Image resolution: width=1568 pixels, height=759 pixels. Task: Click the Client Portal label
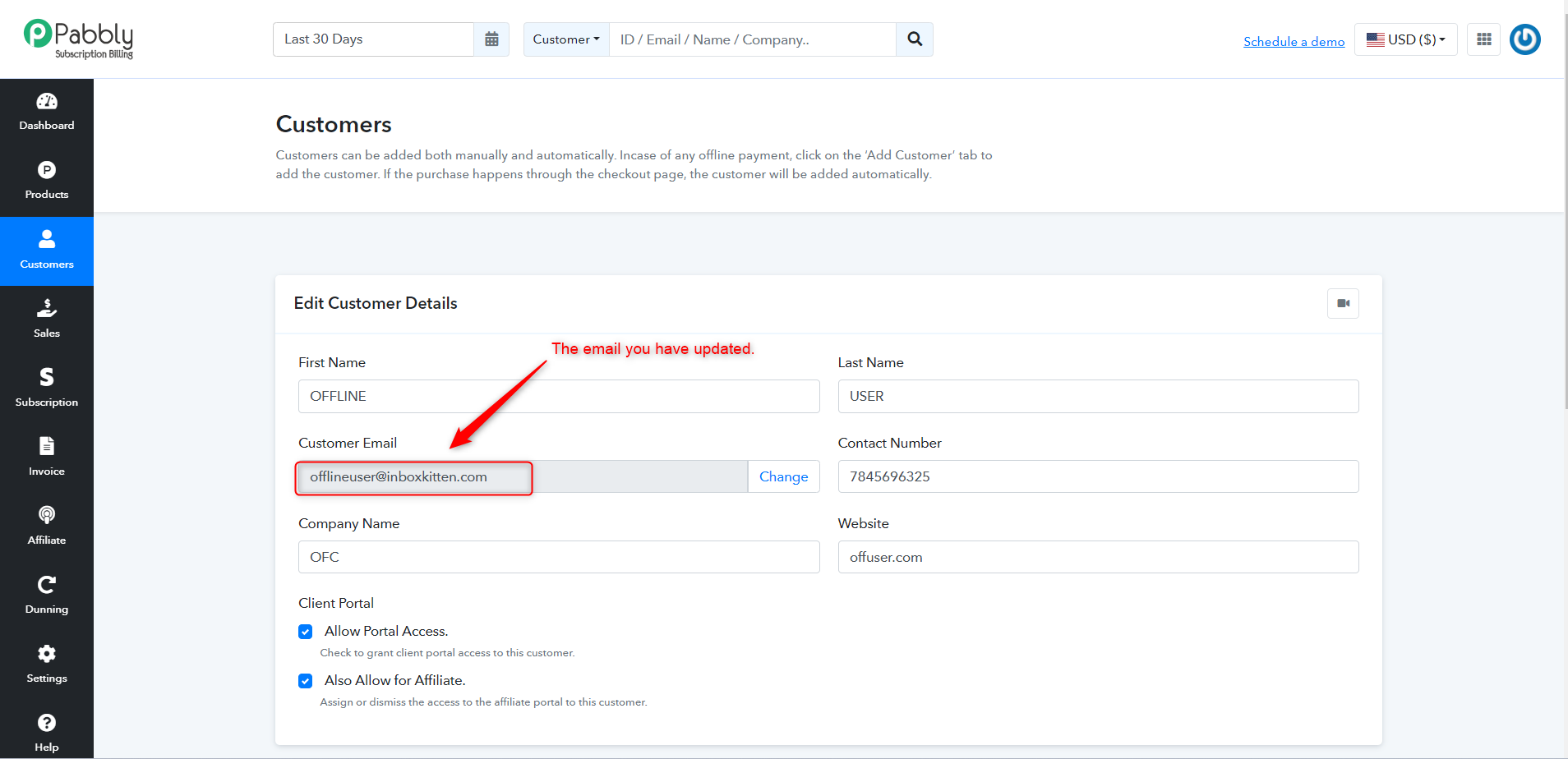click(x=336, y=603)
